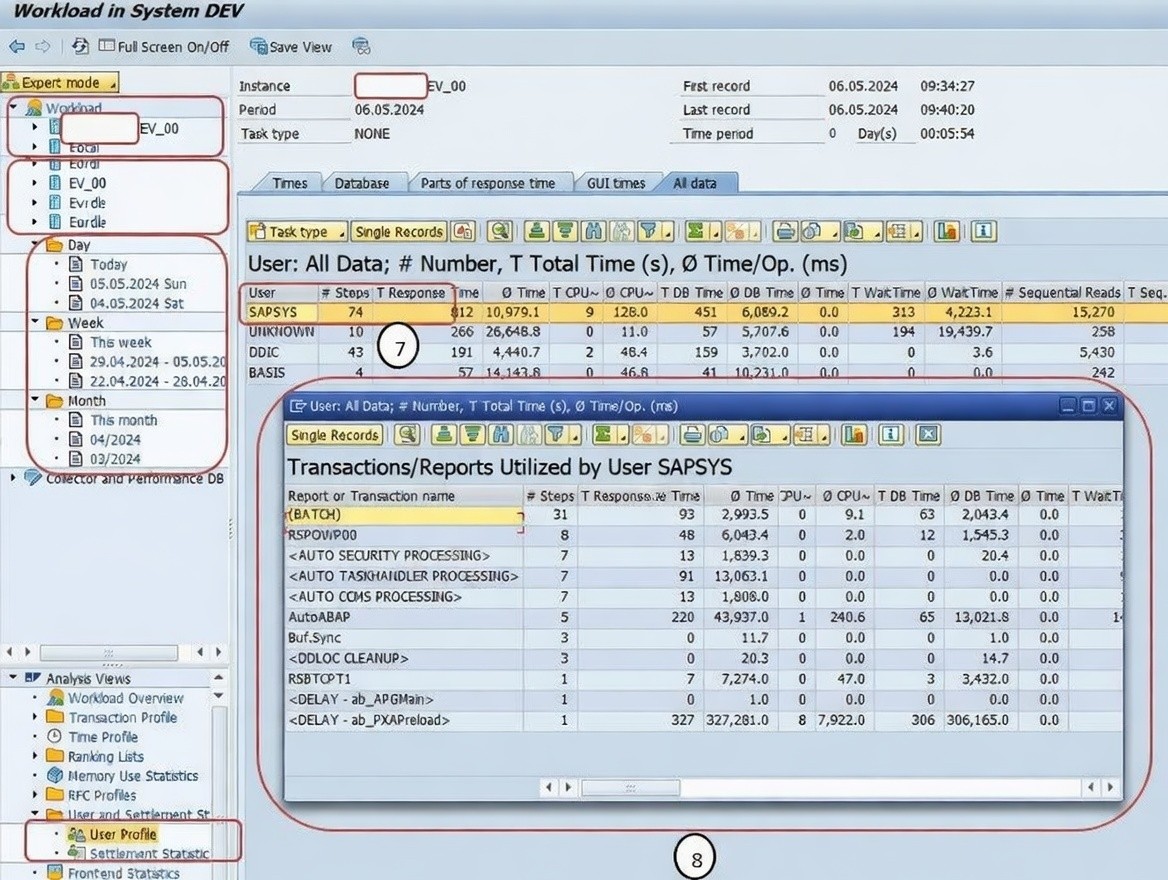Viewport: 1168px width, 880px height.
Task: Click the sort descending icon in SAPSYS popup
Action: 470,435
